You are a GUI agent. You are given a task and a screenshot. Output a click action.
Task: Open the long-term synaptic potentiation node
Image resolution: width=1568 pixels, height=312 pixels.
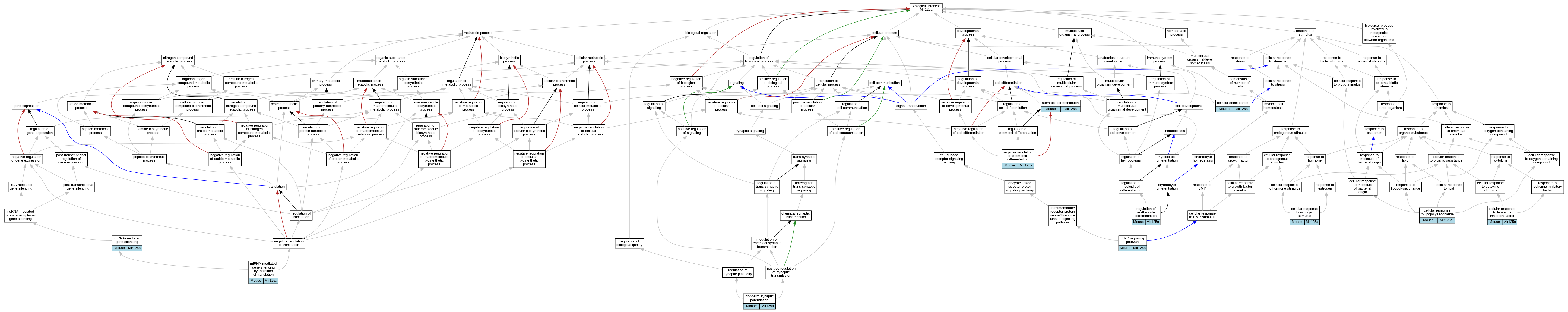pos(759,298)
